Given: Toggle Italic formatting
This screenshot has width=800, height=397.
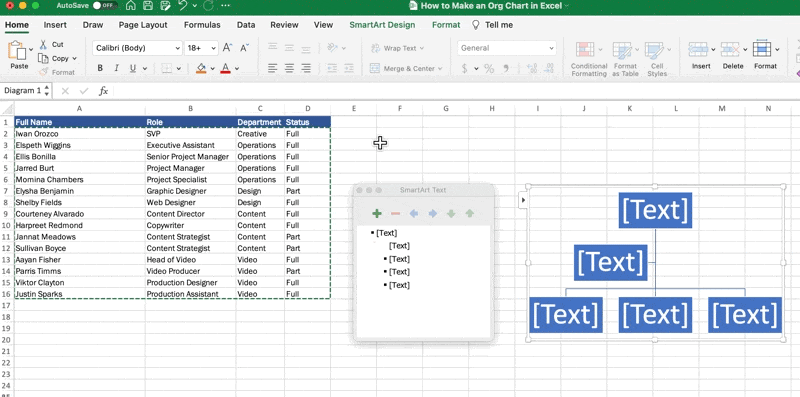Looking at the screenshot, I should point(116,68).
